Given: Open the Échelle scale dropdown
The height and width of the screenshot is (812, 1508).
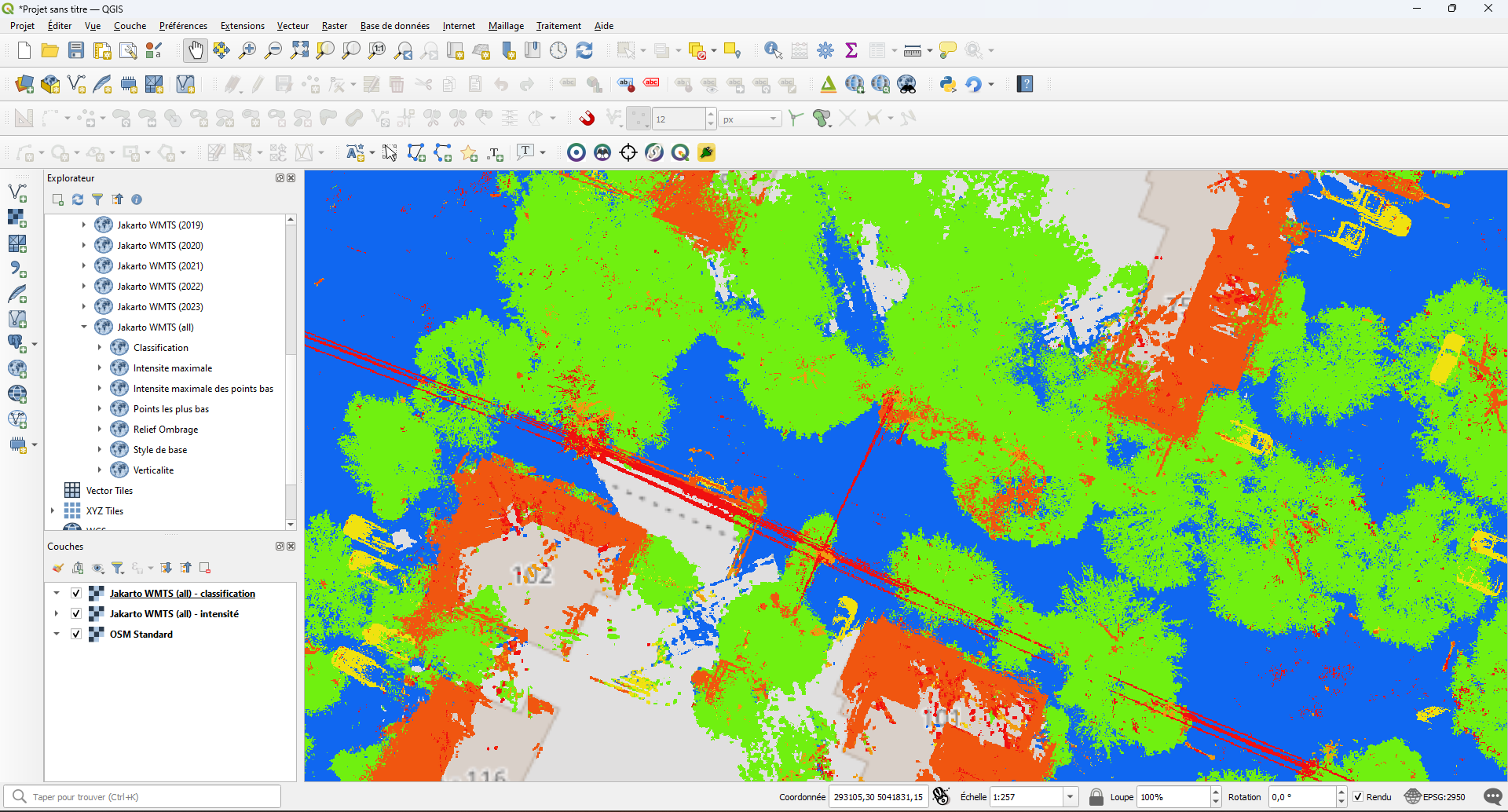Looking at the screenshot, I should 1070,797.
